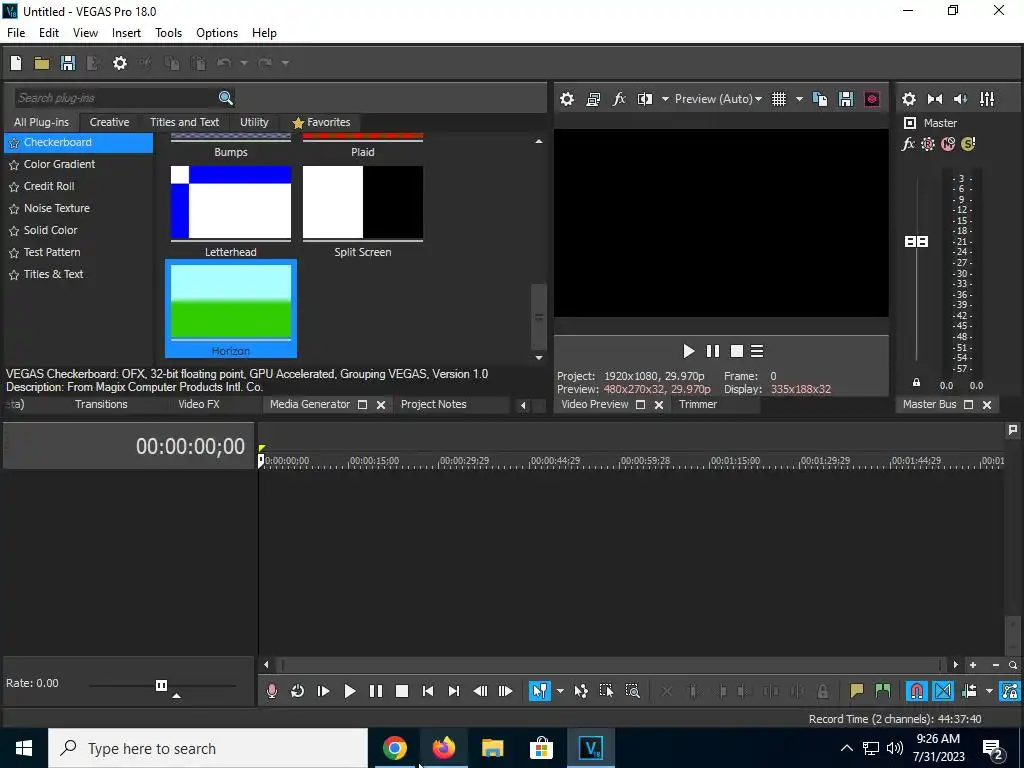Screen dimensions: 1024x768
Task: Click the red scopes icon in preview toolbar
Action: pyautogui.click(x=872, y=99)
